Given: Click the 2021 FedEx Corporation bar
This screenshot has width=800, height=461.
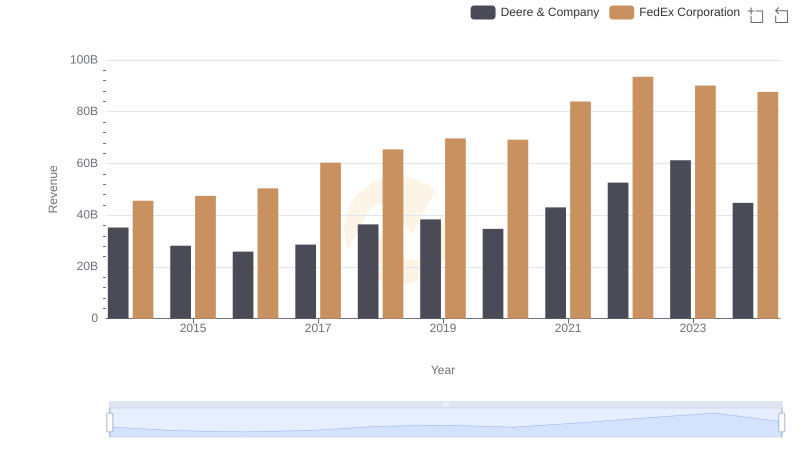Looking at the screenshot, I should [581, 210].
